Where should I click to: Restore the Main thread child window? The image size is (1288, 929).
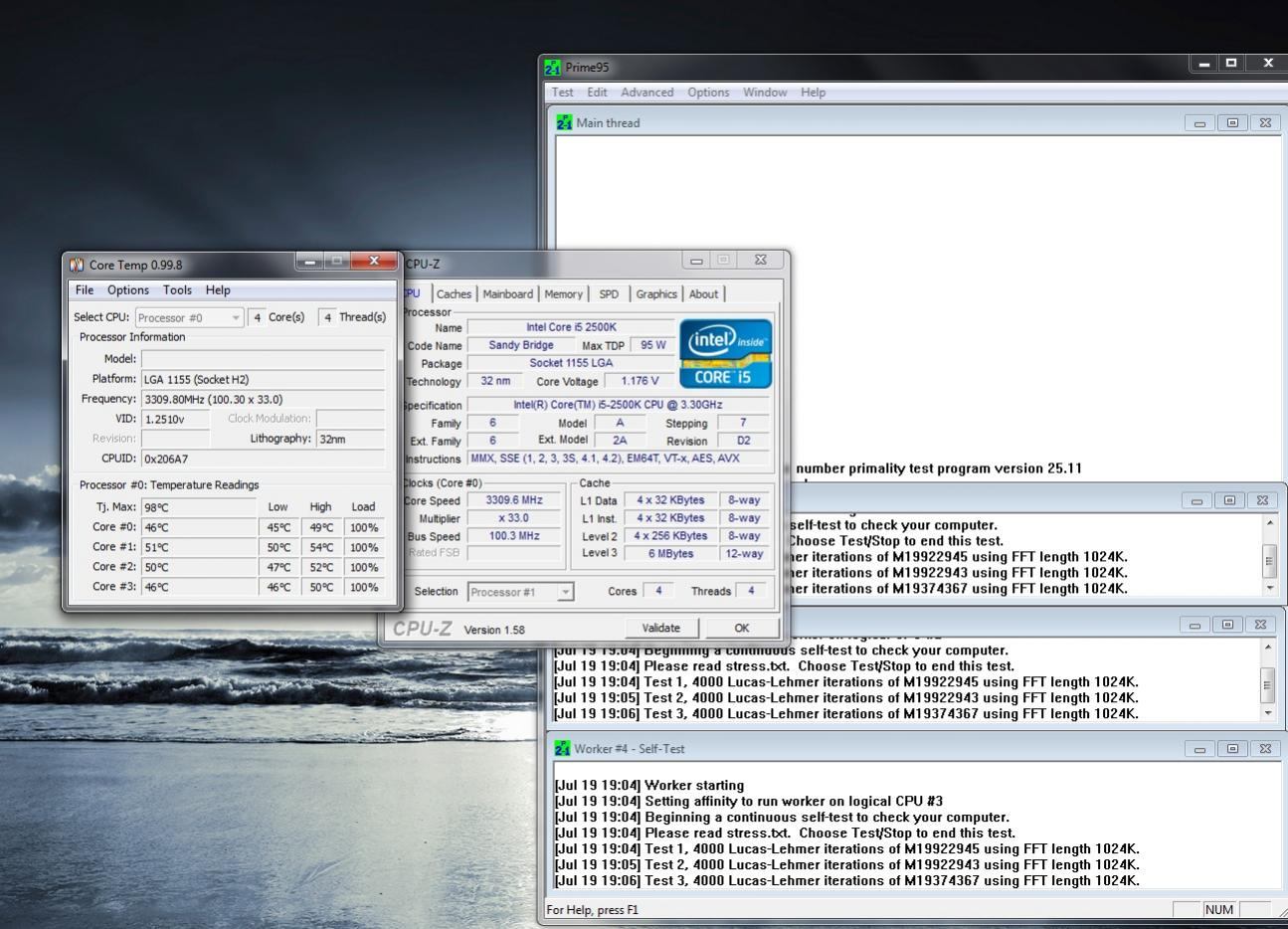[1232, 123]
